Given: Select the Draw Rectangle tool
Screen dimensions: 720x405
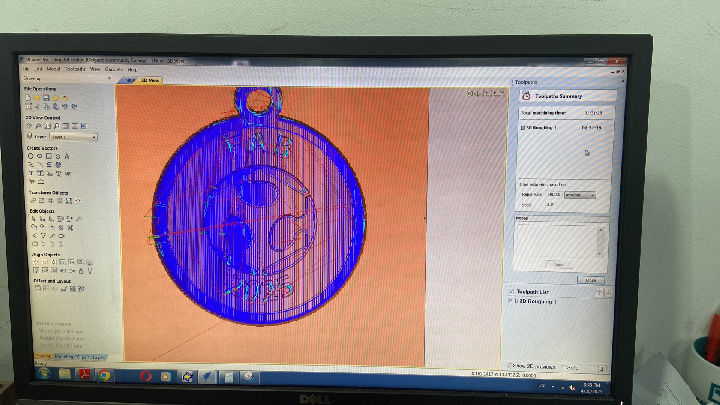Looking at the screenshot, I should 49,156.
